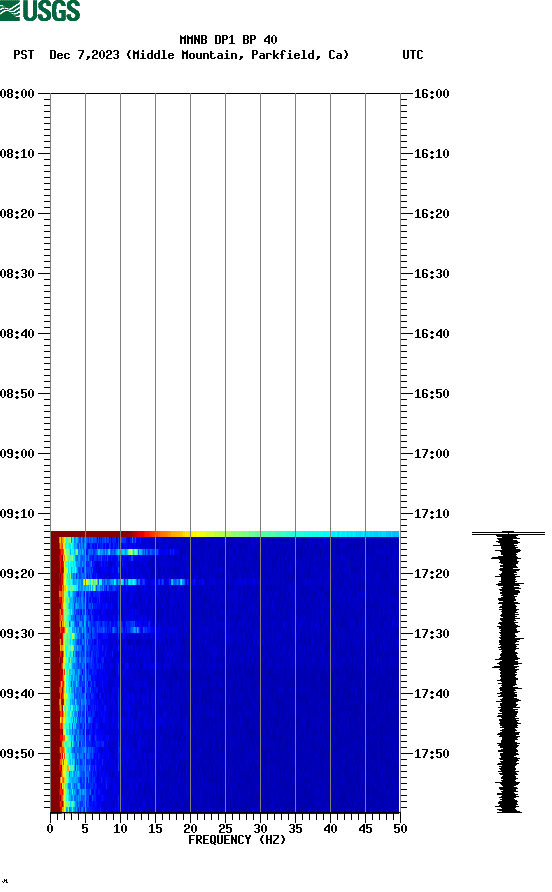
Task: Click the rainbow data-start band at 09:13
Action: (x=225, y=534)
